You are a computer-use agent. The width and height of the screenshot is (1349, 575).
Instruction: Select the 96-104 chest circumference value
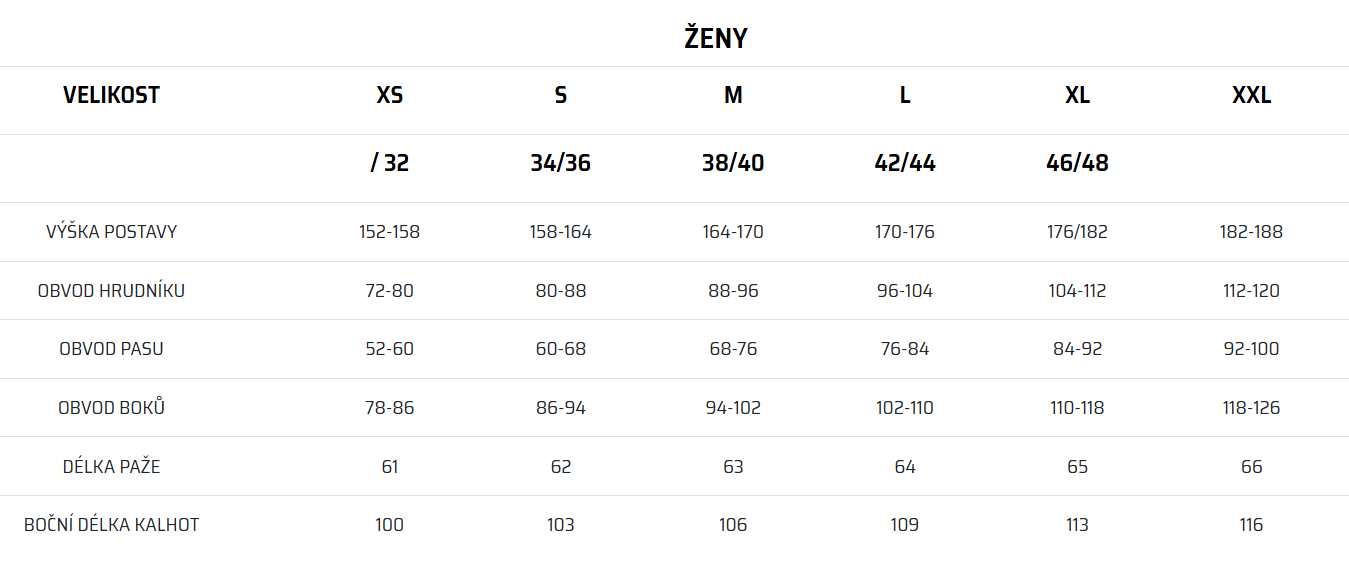click(905, 291)
